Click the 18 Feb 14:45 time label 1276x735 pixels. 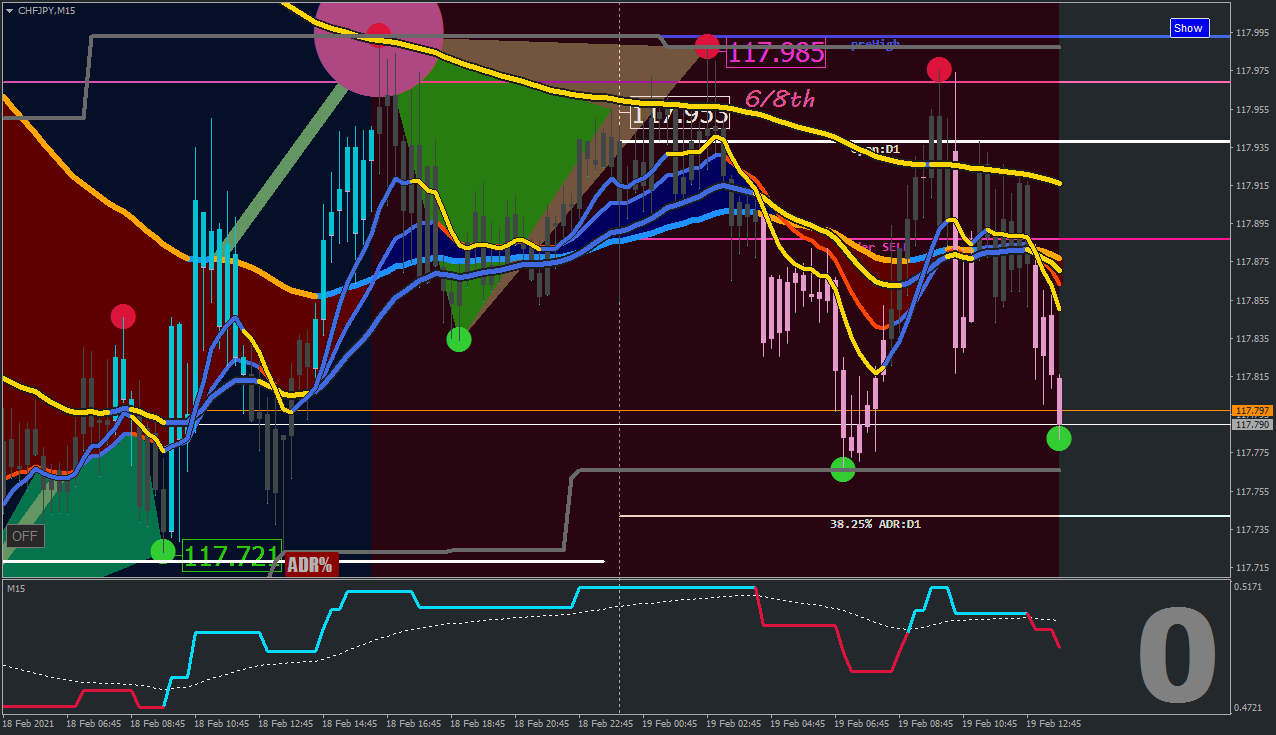click(350, 723)
